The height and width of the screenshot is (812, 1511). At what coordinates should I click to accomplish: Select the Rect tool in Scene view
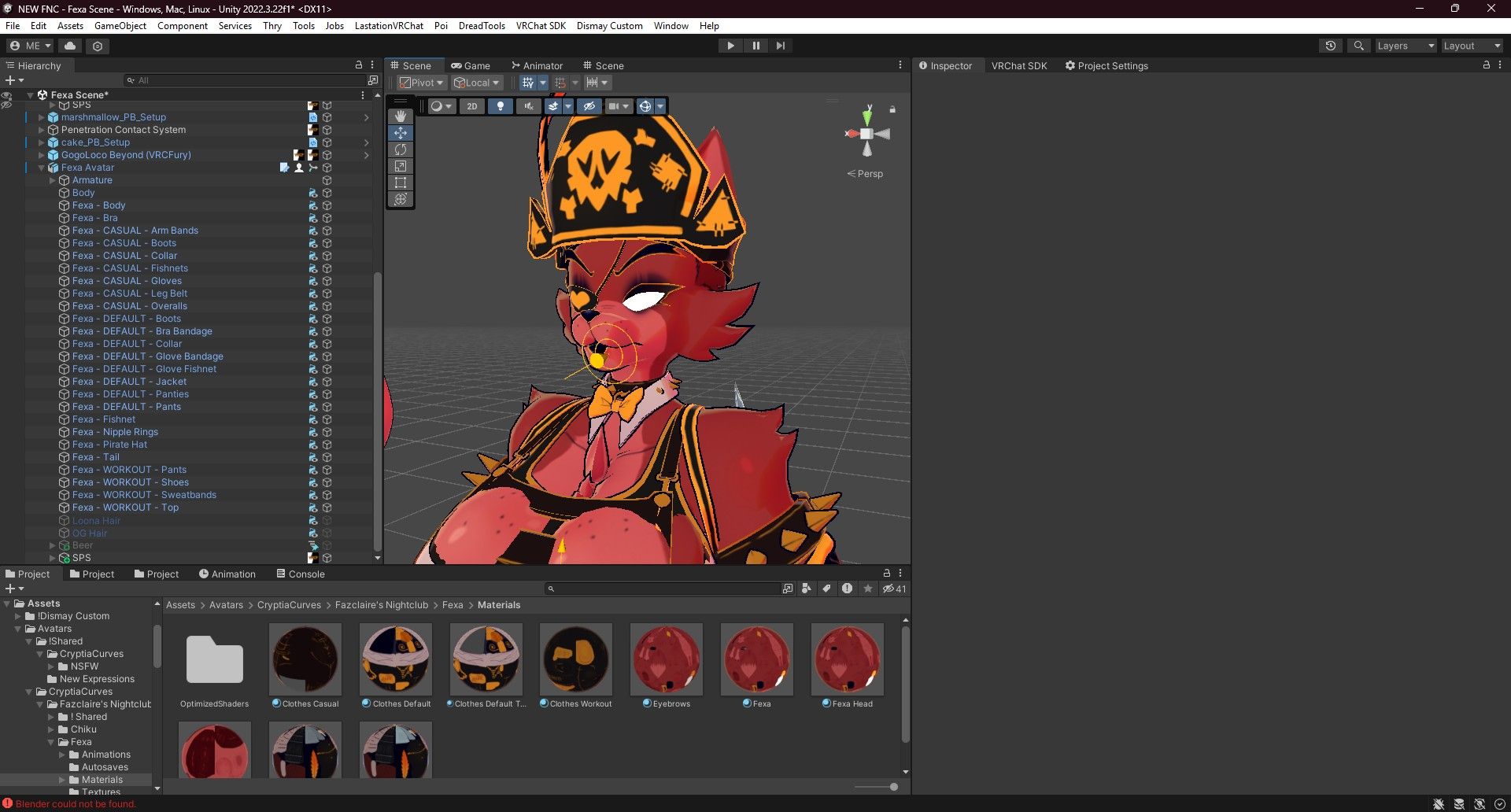401,183
